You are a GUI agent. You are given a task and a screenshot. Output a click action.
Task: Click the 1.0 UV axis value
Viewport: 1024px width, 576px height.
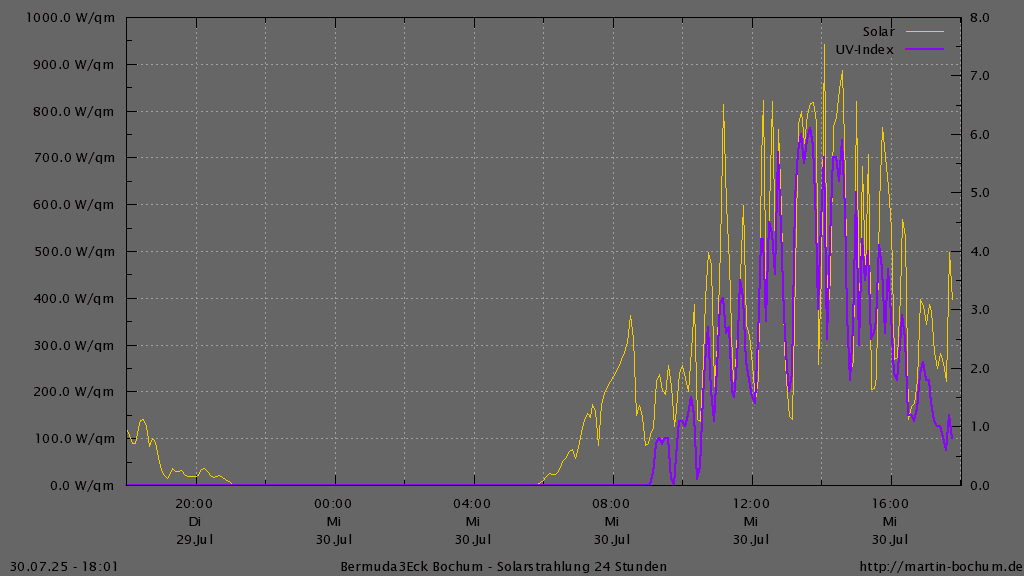click(980, 426)
